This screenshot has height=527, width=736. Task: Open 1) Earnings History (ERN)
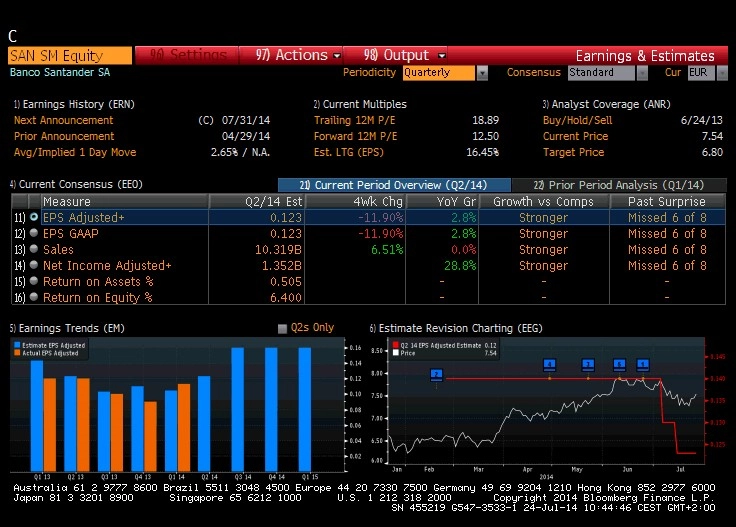(74, 104)
